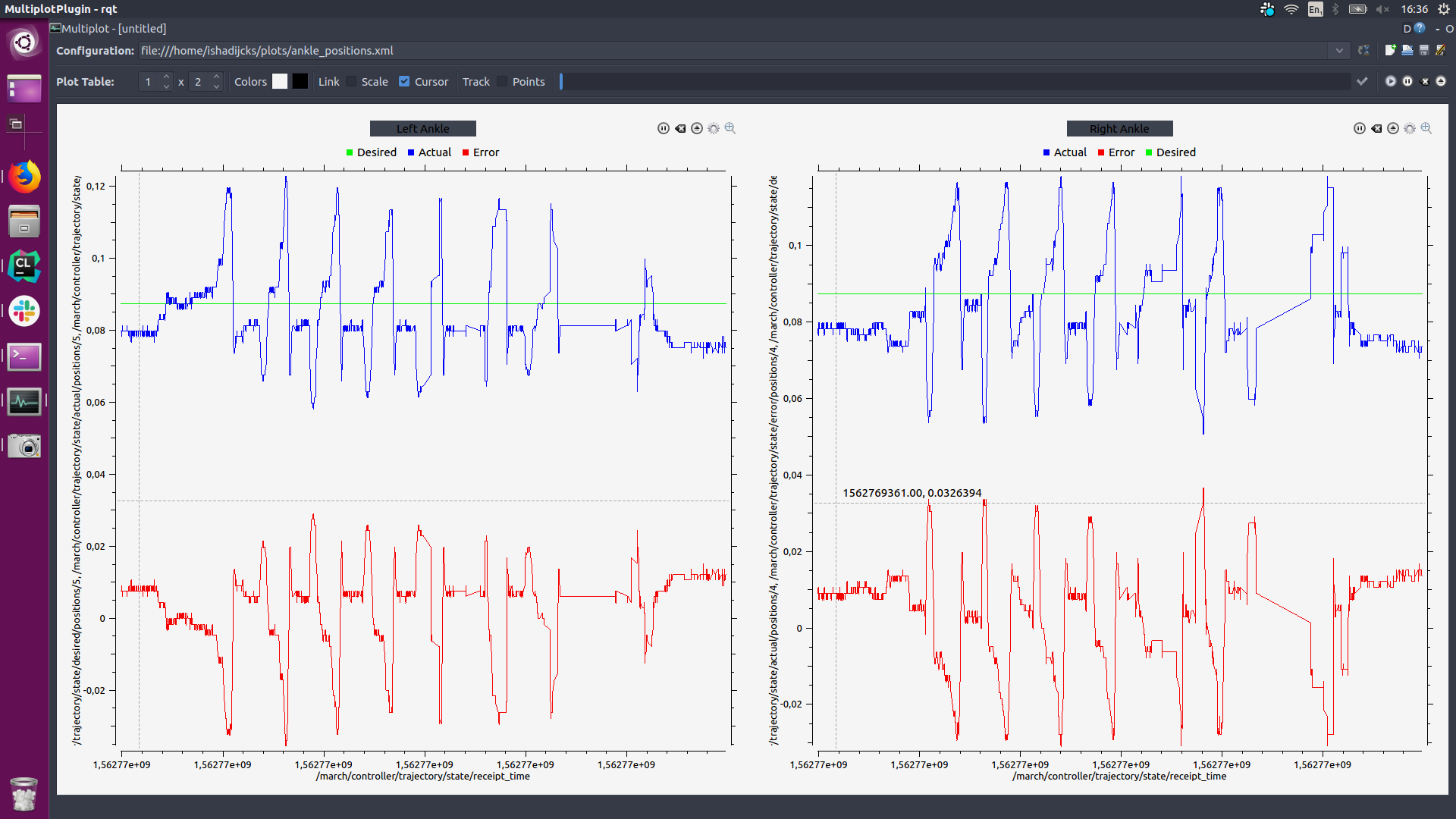Image resolution: width=1456 pixels, height=819 pixels.
Task: Pause the Right Ankle plot
Action: 1360,128
